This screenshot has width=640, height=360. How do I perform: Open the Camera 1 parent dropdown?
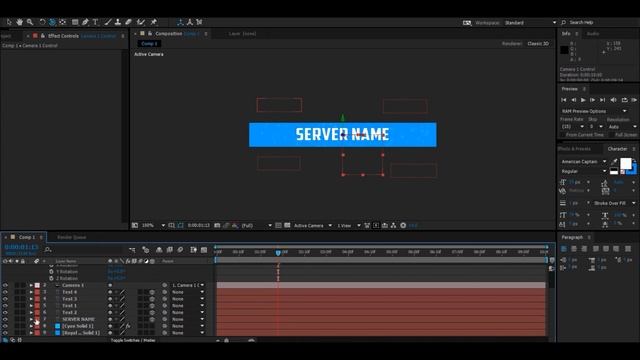coord(188,285)
